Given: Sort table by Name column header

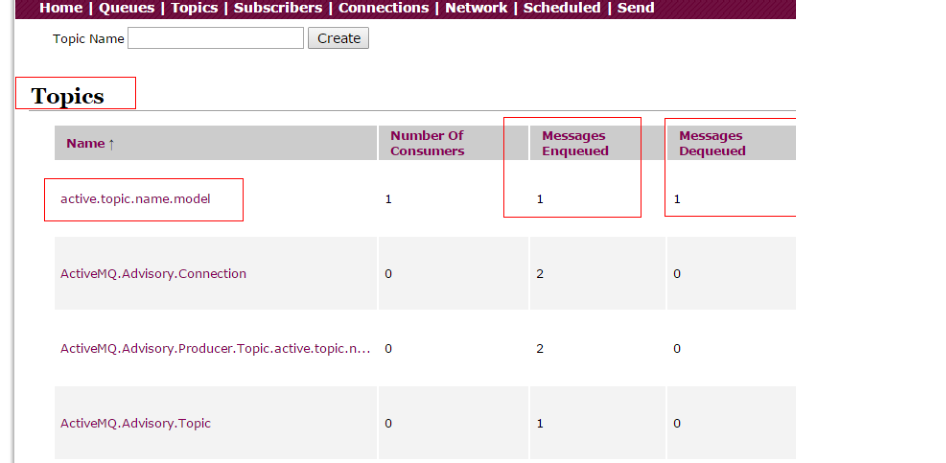Looking at the screenshot, I should coord(90,144).
